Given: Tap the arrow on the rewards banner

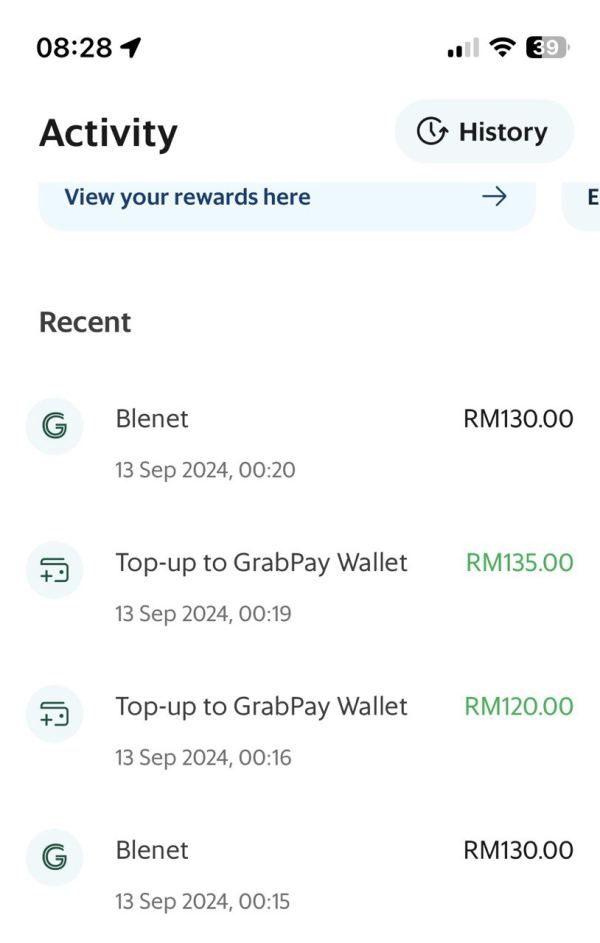Looking at the screenshot, I should pyautogui.click(x=494, y=197).
